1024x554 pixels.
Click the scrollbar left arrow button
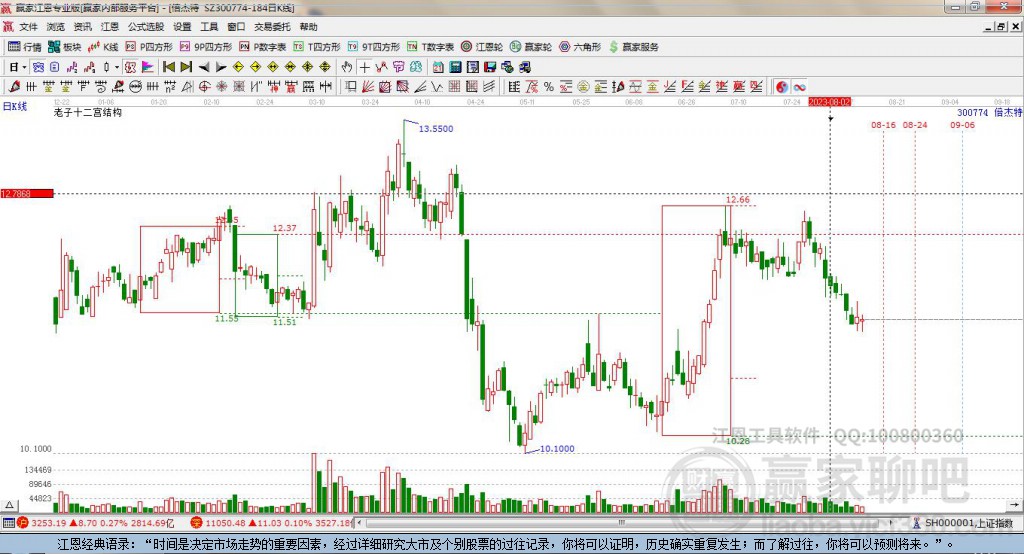[359, 523]
